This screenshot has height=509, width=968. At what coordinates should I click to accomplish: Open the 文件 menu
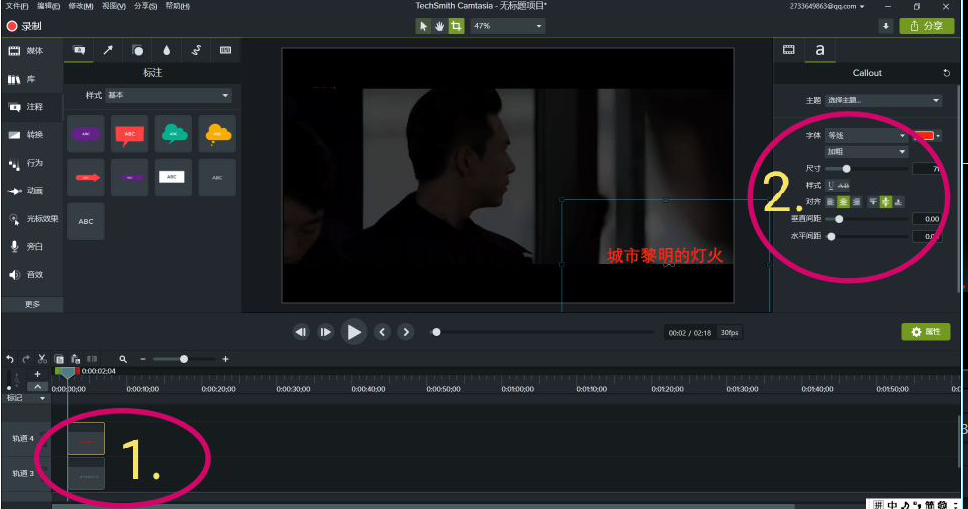pyautogui.click(x=16, y=6)
